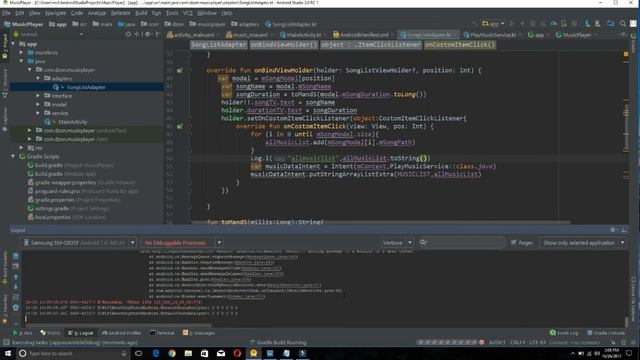Click the adapters breadcrumb in navigation bar
The height and width of the screenshot is (360, 640).
click(244, 24)
